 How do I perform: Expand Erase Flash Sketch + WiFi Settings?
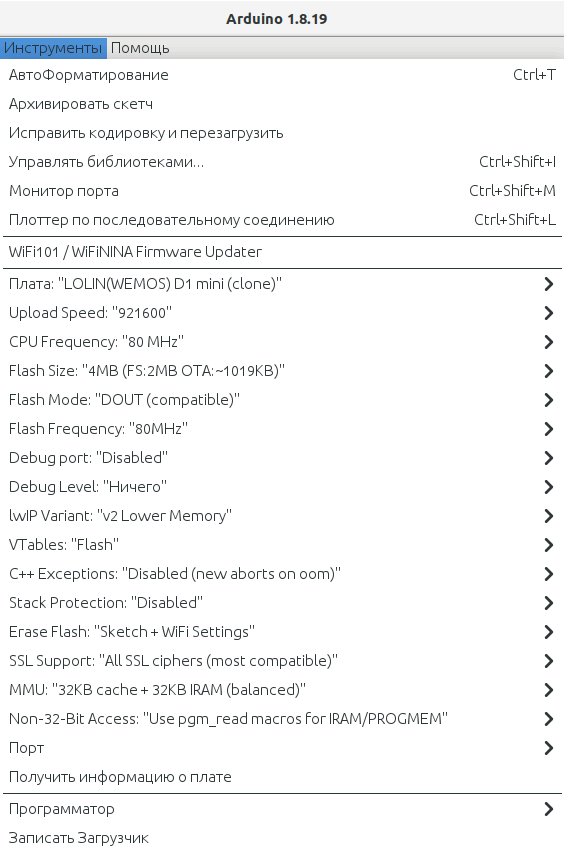pyautogui.click(x=282, y=631)
